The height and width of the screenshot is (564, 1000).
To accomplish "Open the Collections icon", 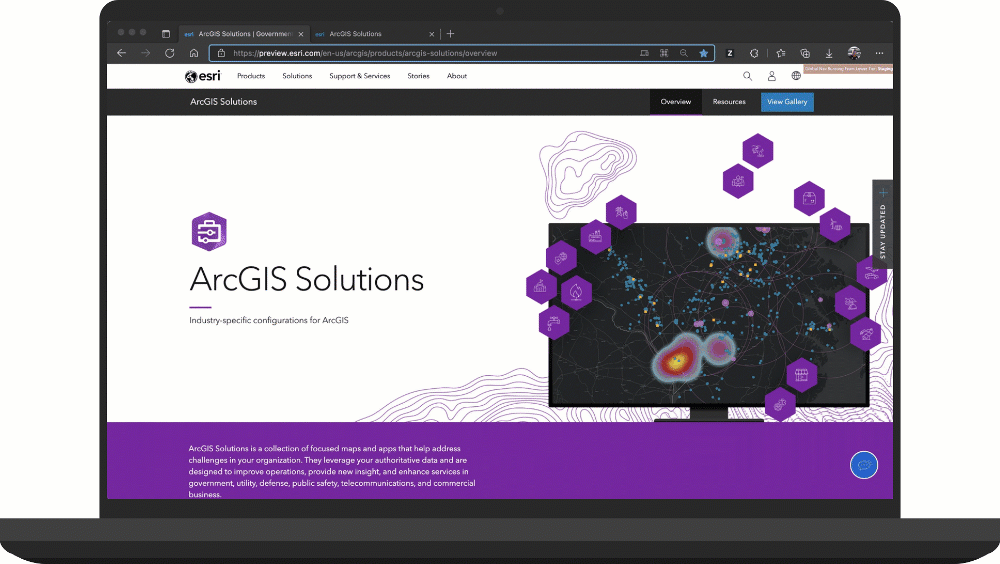I will [805, 53].
